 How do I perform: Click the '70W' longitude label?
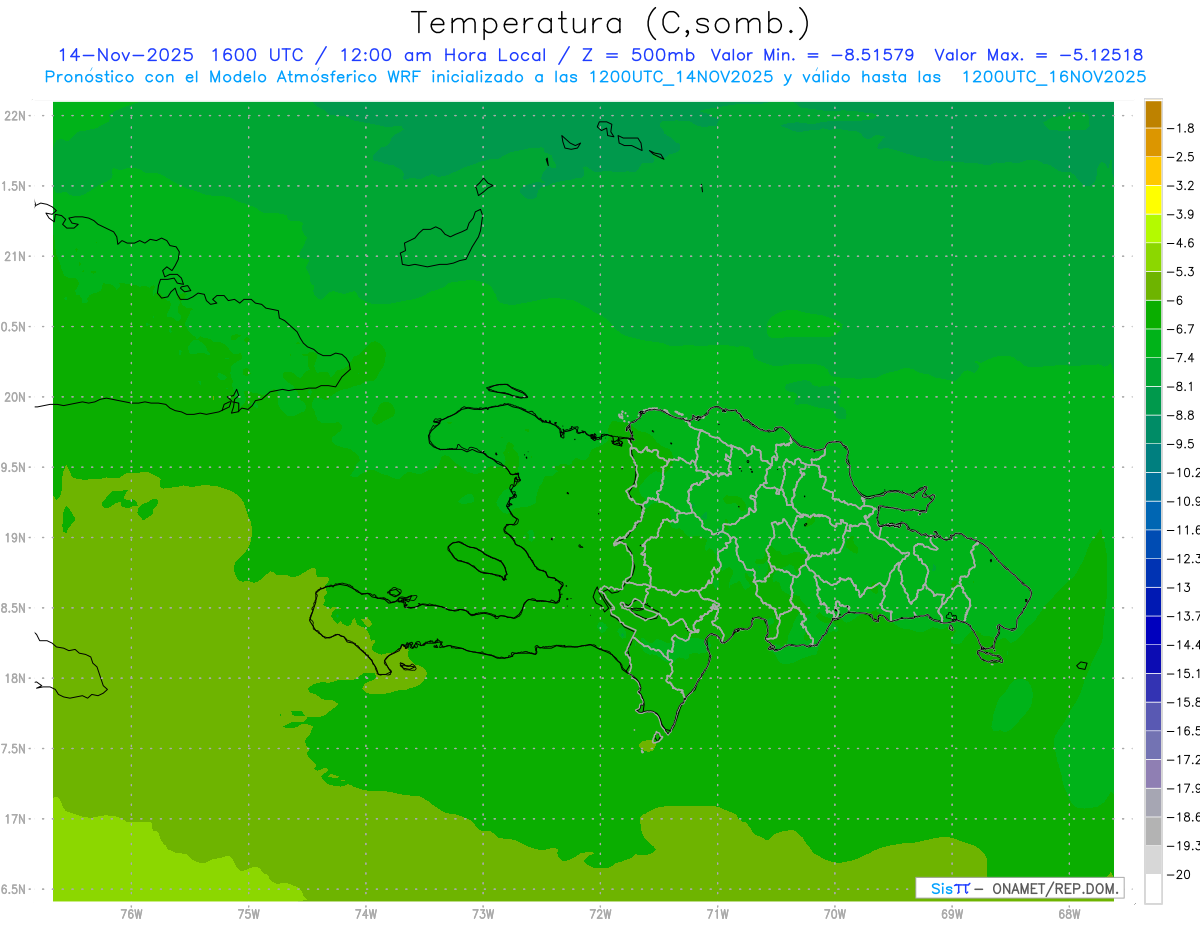pyautogui.click(x=835, y=913)
